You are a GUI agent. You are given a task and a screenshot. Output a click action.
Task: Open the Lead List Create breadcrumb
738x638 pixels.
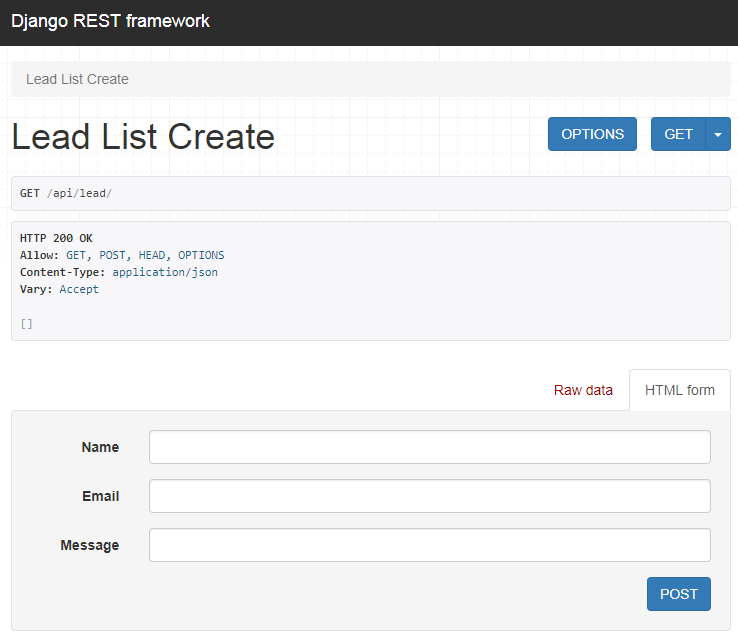pos(77,79)
